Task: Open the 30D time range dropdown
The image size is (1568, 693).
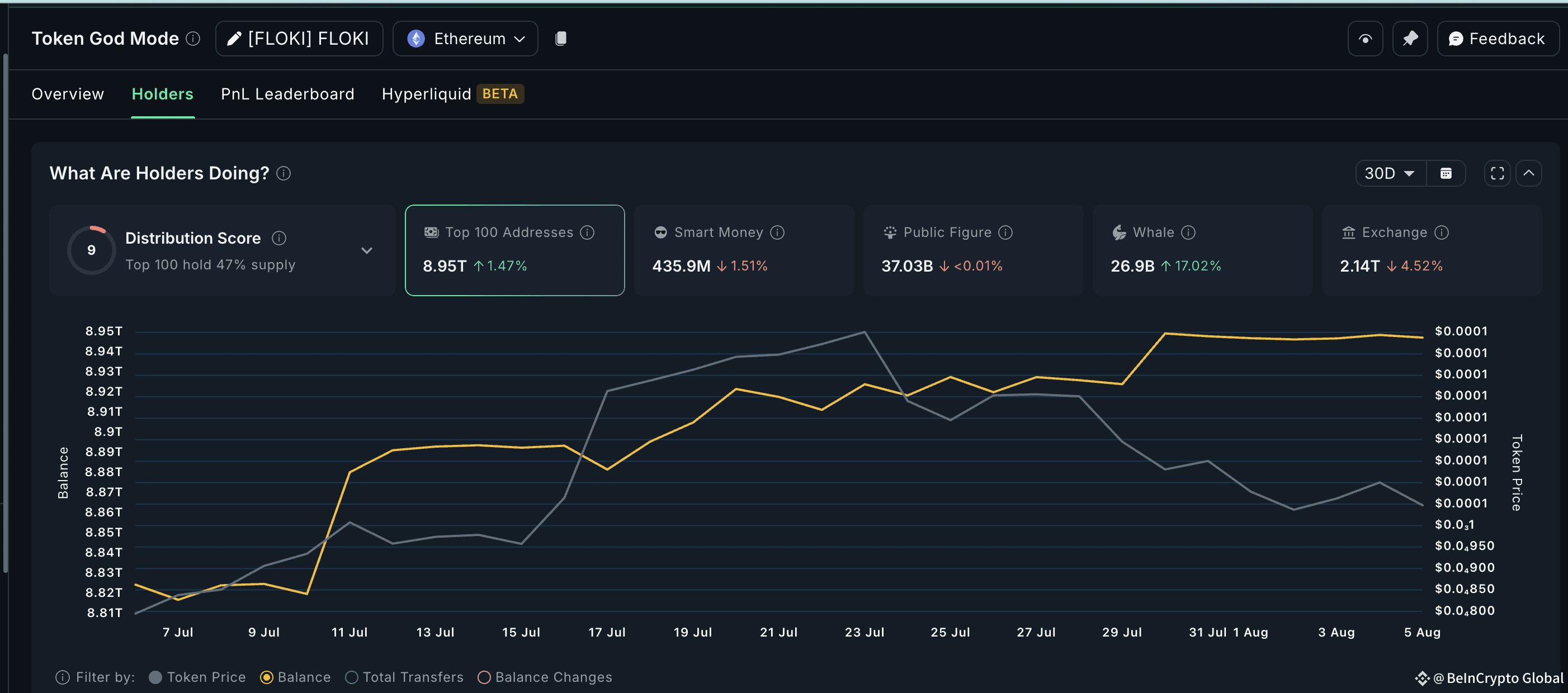Action: (1390, 173)
